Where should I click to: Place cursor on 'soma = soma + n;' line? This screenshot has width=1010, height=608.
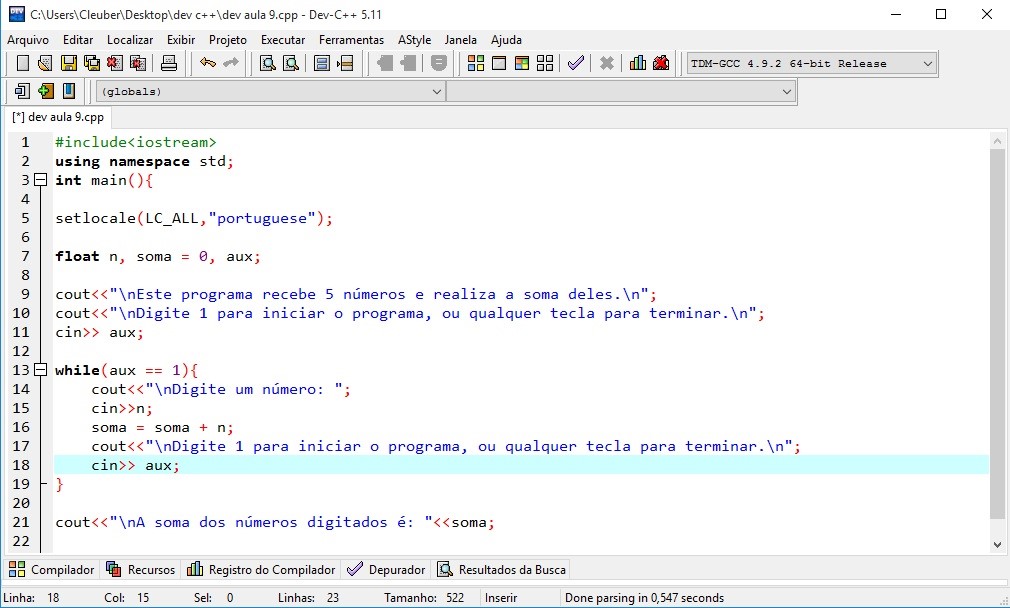coord(162,427)
